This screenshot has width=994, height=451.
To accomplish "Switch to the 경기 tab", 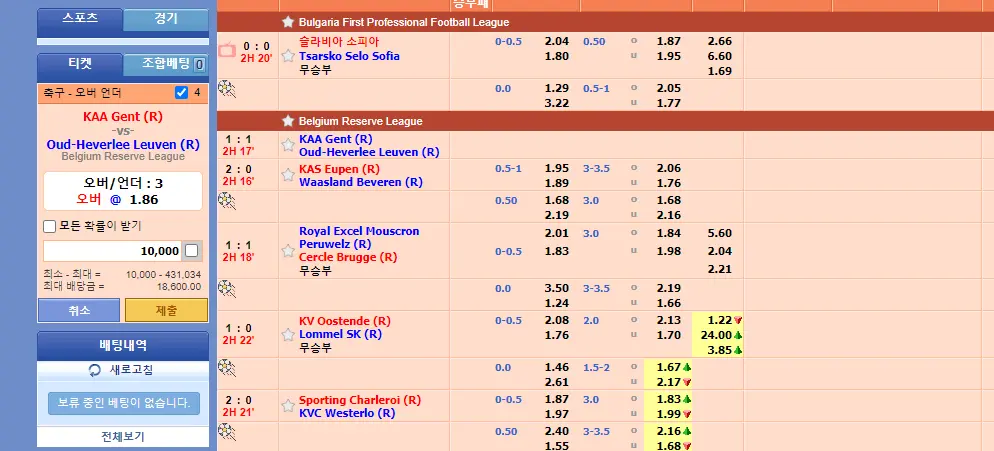I will click(165, 19).
